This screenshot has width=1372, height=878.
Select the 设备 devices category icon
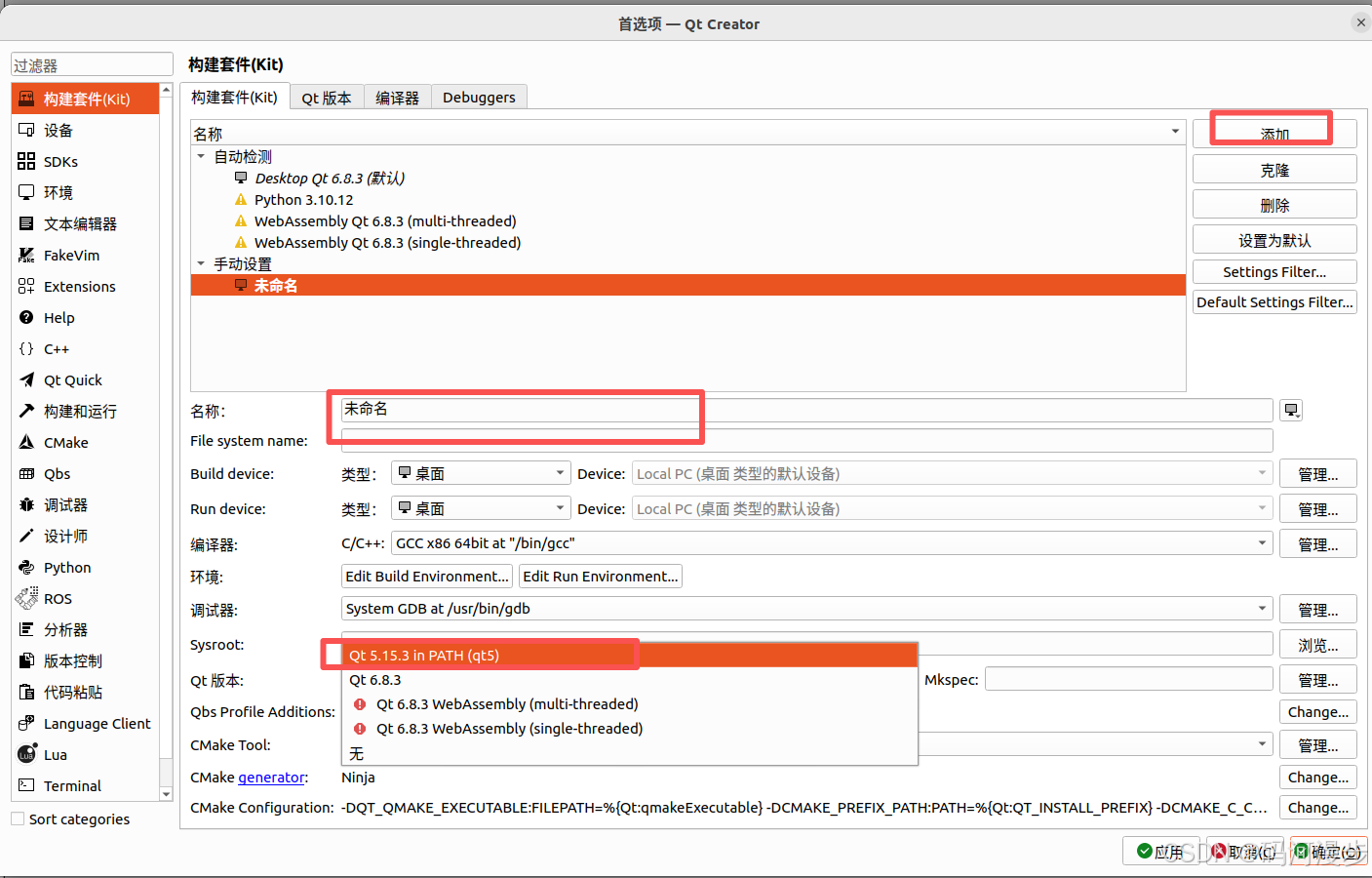click(x=26, y=130)
